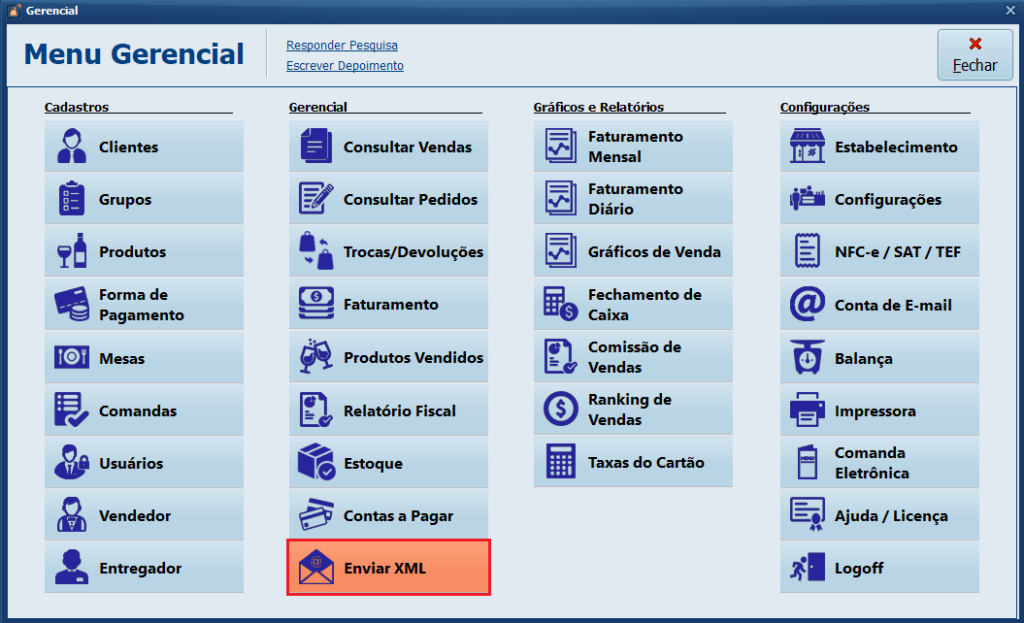Click the Mesas plate icon
1024x623 pixels.
(71, 358)
